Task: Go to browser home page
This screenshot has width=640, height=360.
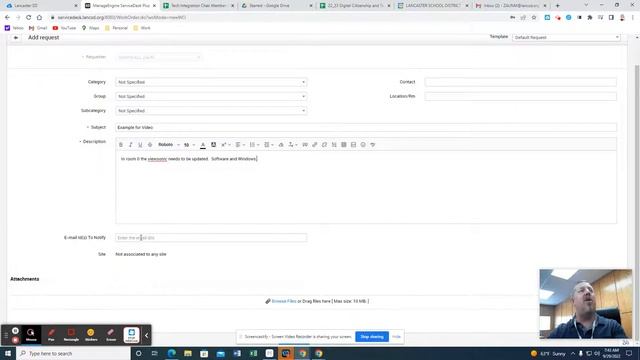Action: click(39, 18)
